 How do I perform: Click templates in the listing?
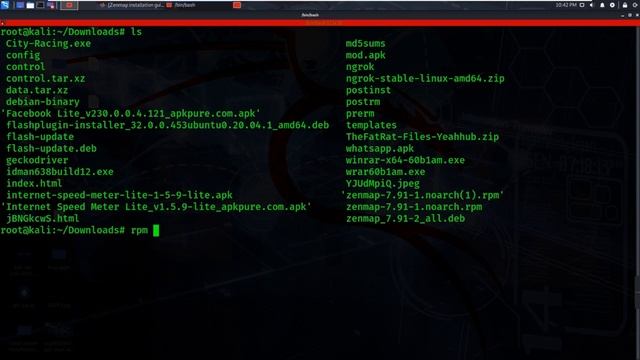[x=371, y=125]
